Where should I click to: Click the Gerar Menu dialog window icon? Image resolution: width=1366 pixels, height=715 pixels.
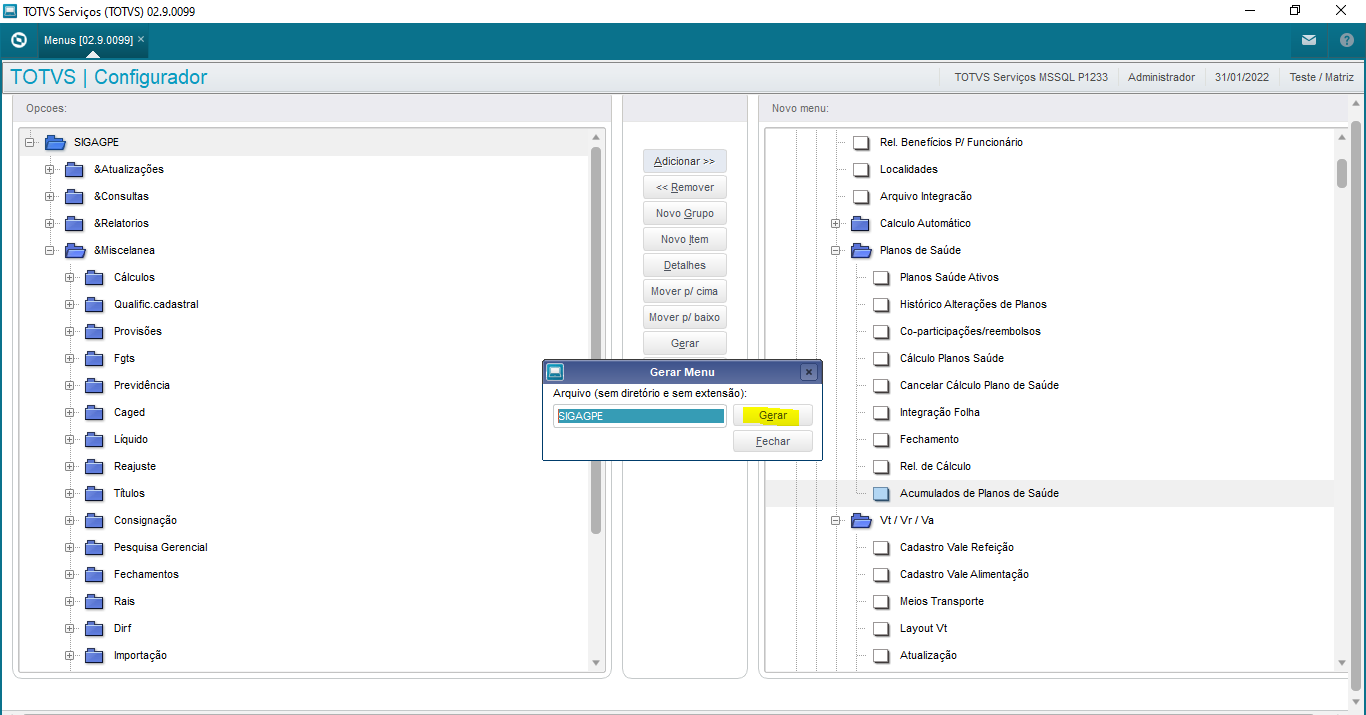coord(555,372)
